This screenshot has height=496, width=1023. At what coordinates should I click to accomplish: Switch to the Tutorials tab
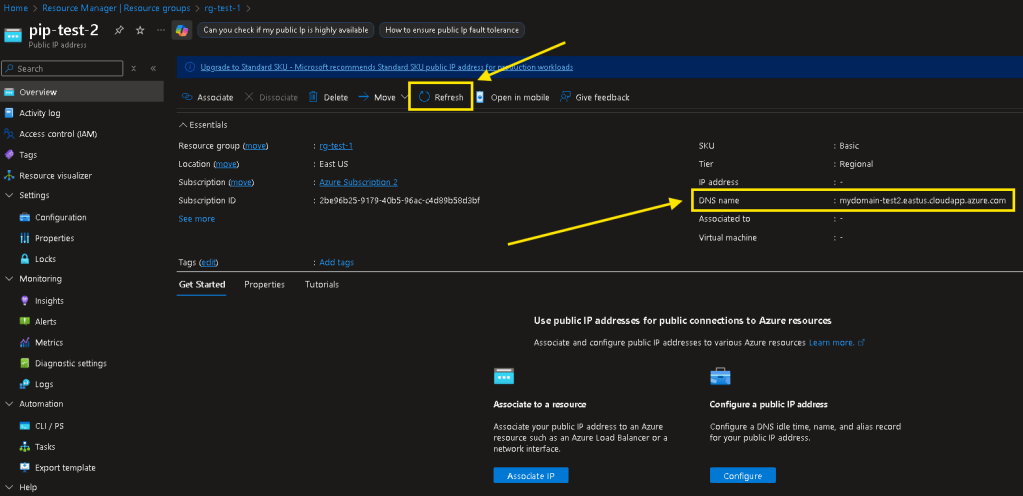[x=321, y=285]
